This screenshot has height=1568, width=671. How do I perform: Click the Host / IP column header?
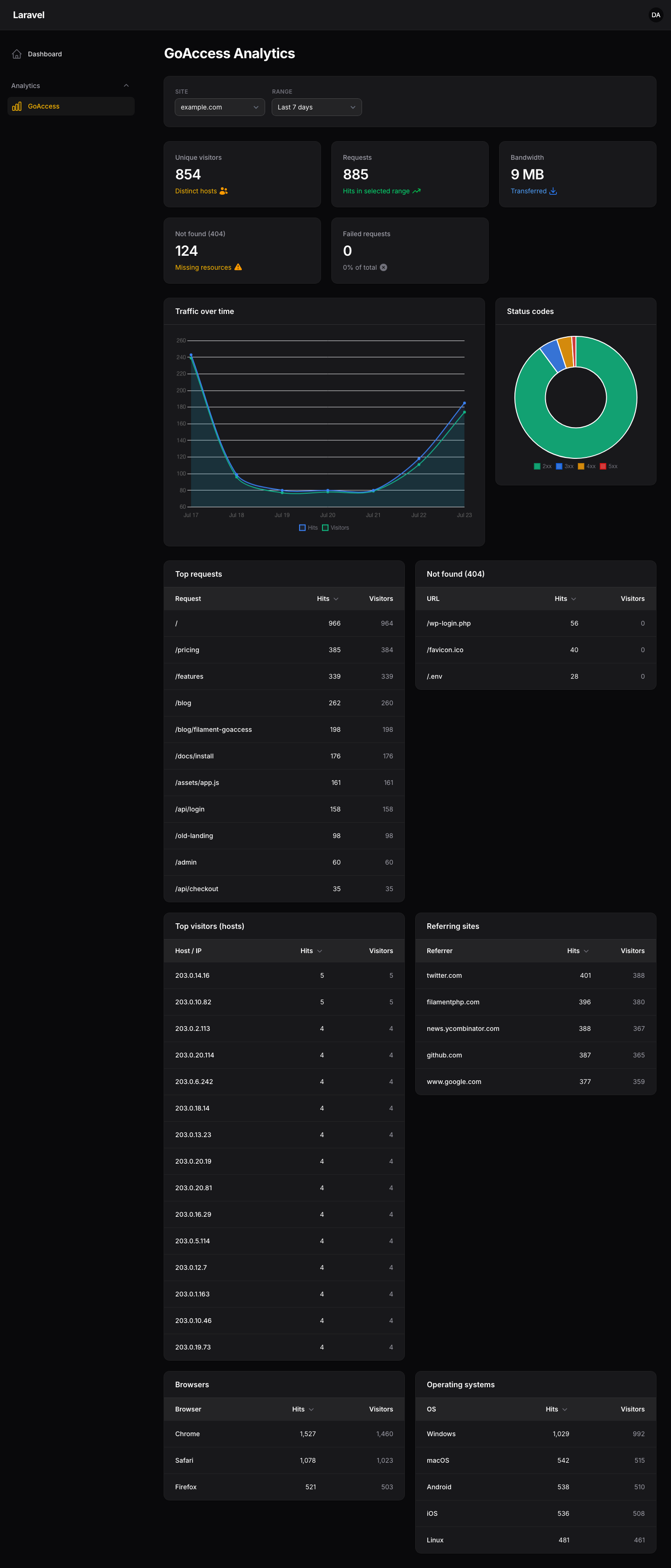click(188, 951)
